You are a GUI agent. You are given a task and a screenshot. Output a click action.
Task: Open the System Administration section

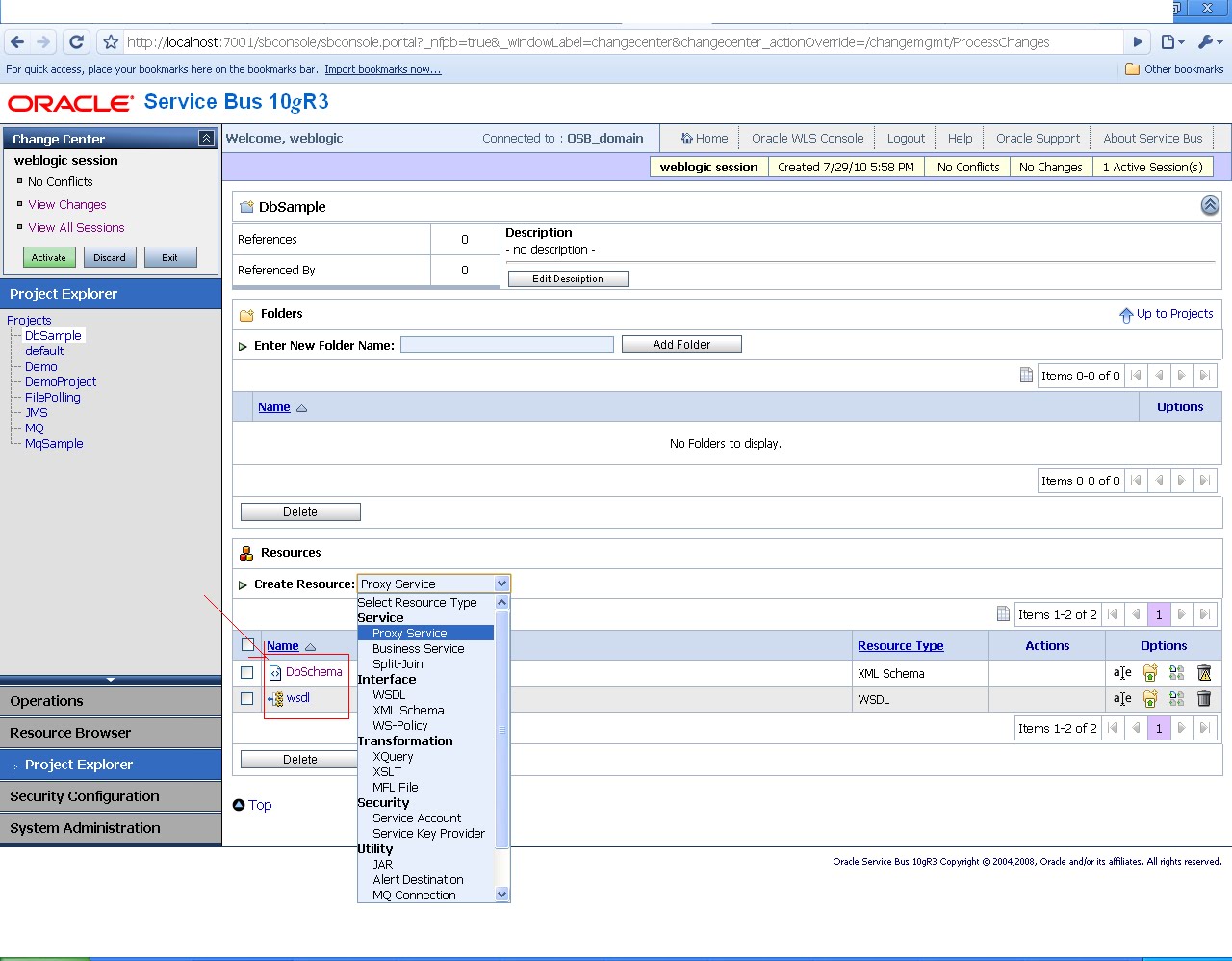point(111,828)
